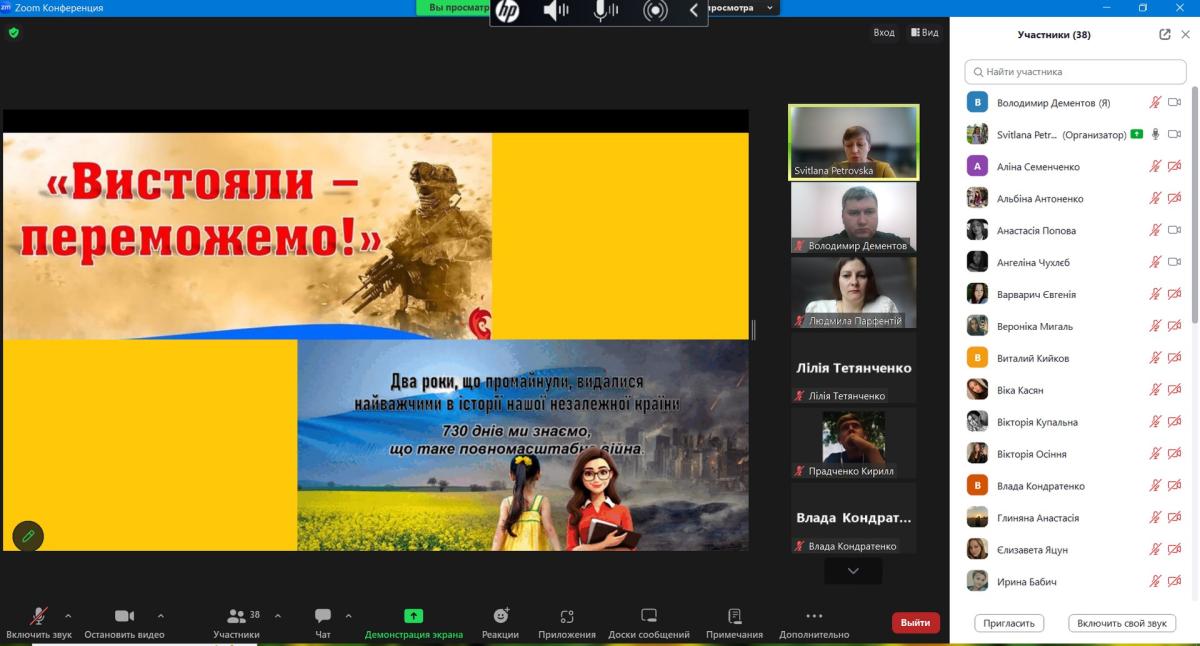Click the red Выйти leave button

[915, 623]
